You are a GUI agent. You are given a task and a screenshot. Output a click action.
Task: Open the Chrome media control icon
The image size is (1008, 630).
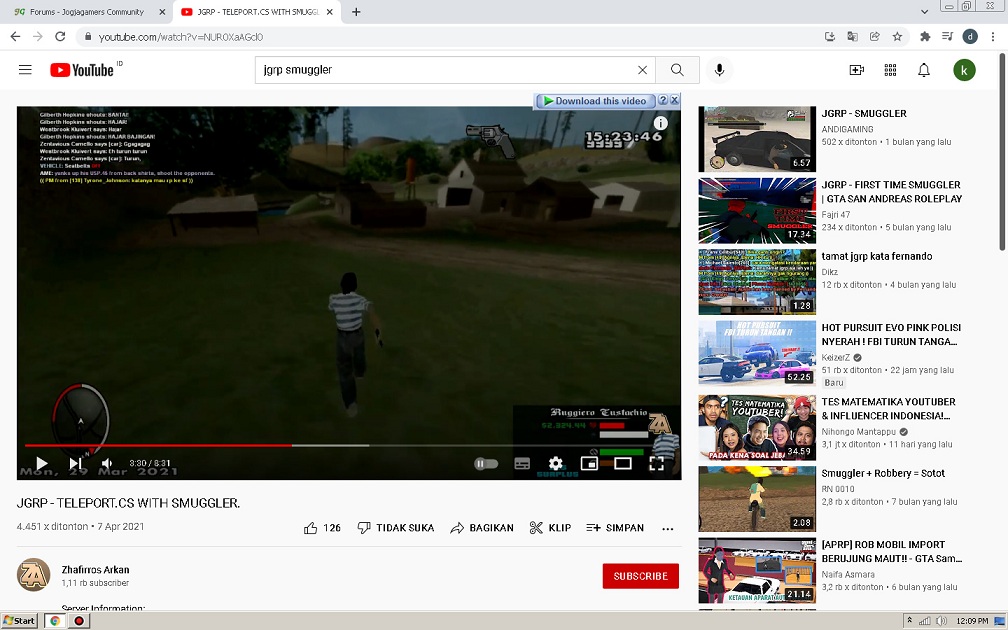tap(947, 37)
